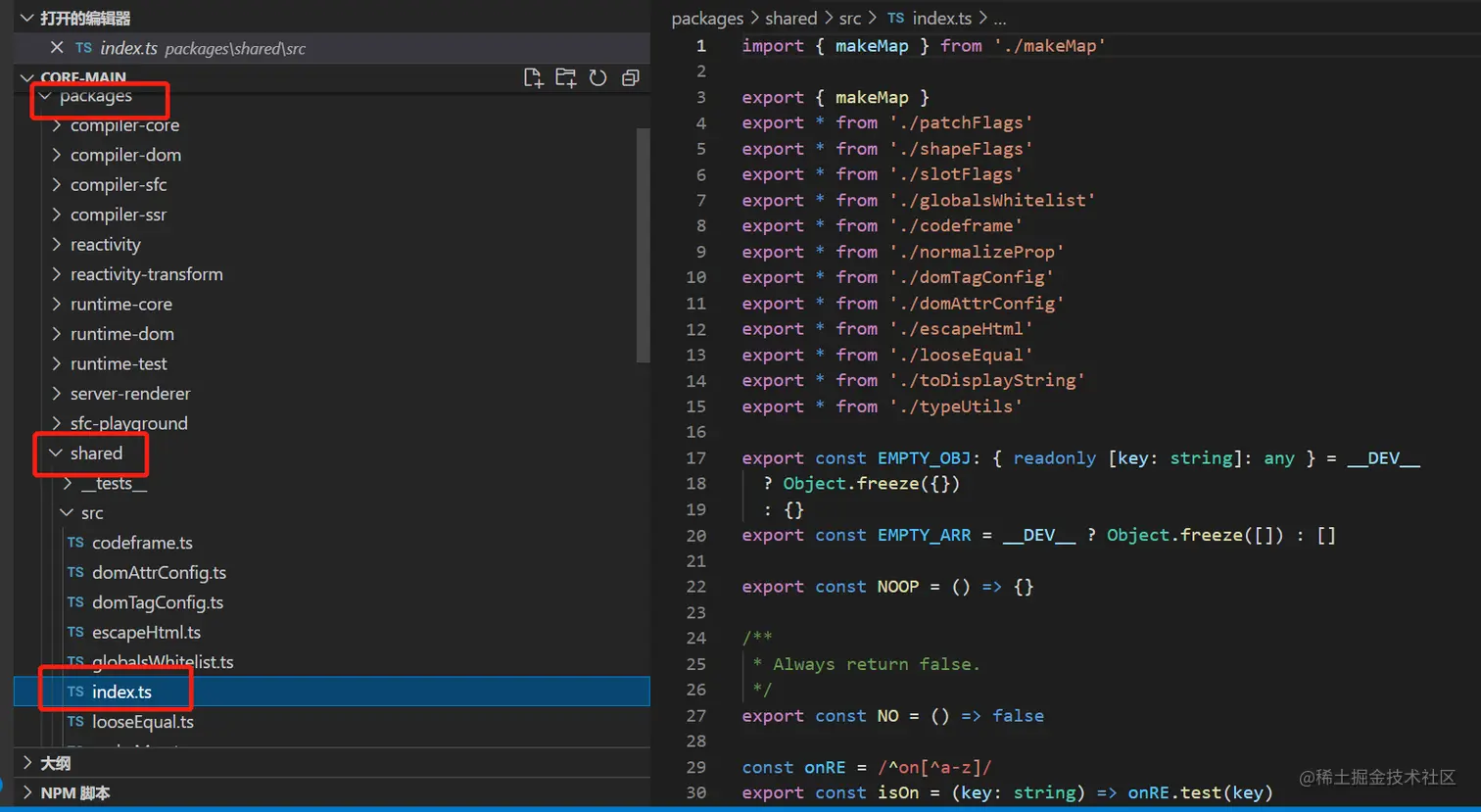Click the './patchFlags' path on line 4
Viewport: 1481px width, 812px height.
pos(961,122)
